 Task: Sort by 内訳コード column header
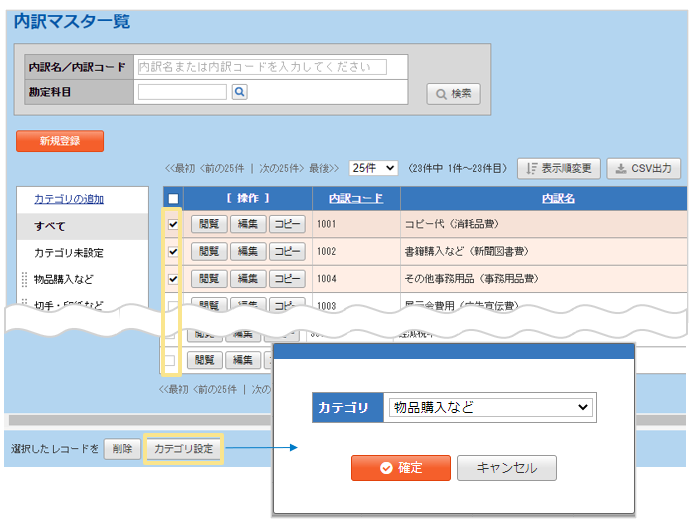point(356,198)
